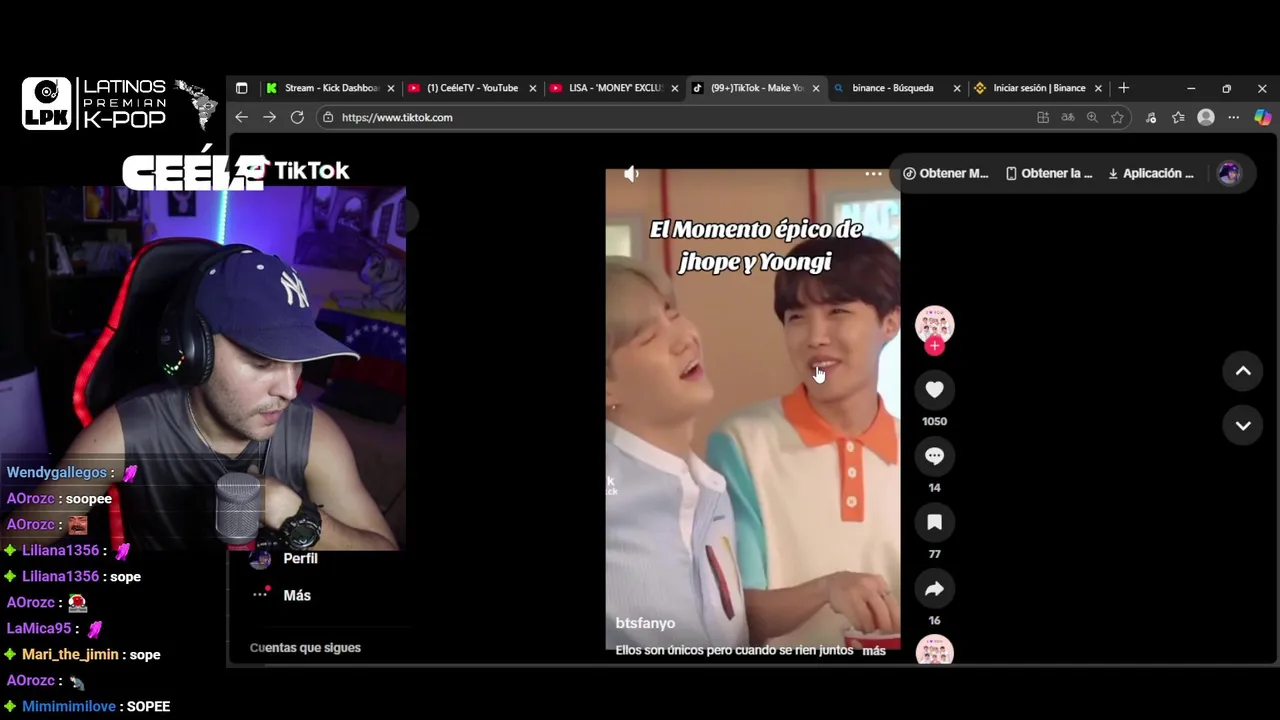Click the tiktok.com address bar
The width and height of the screenshot is (1280, 720).
(680, 117)
